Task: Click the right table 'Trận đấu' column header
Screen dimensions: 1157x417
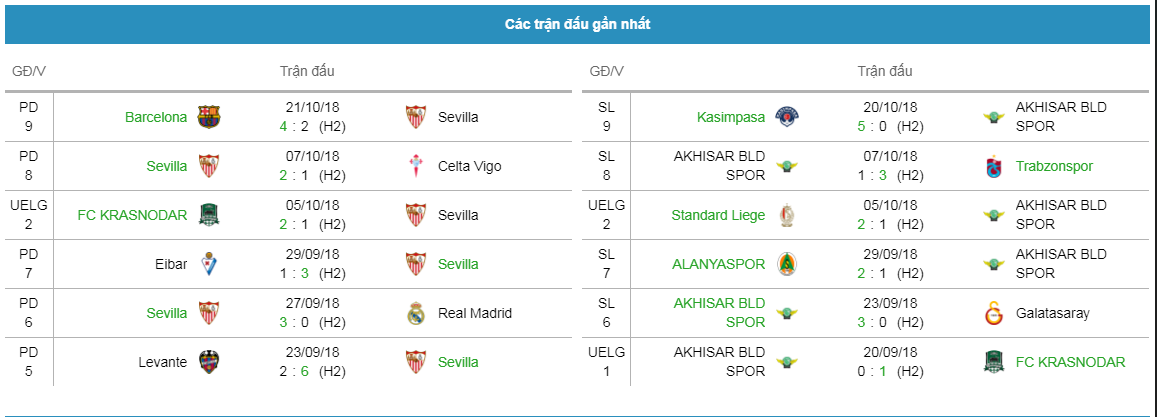Action: pyautogui.click(x=885, y=72)
